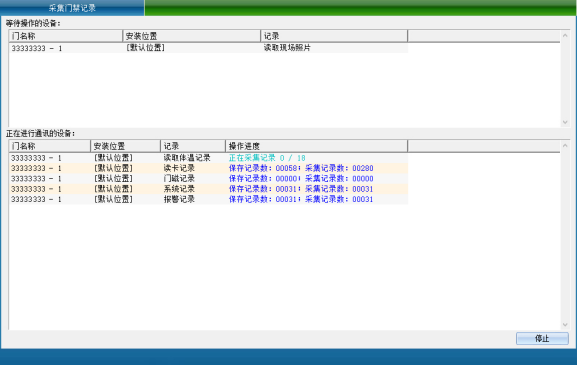Click 门名称 header in communicating devices list

pos(49,146)
